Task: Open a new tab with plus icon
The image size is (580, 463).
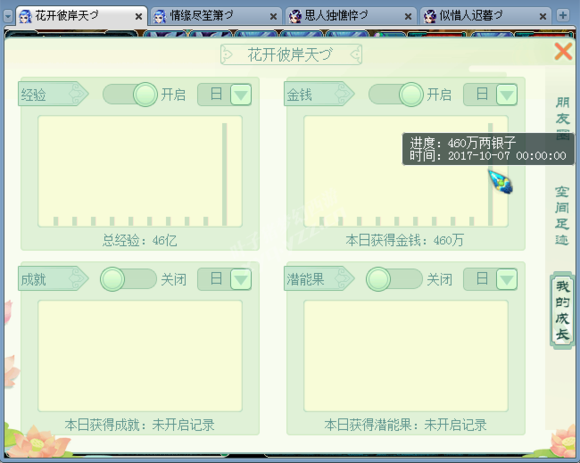Action: [x=563, y=16]
